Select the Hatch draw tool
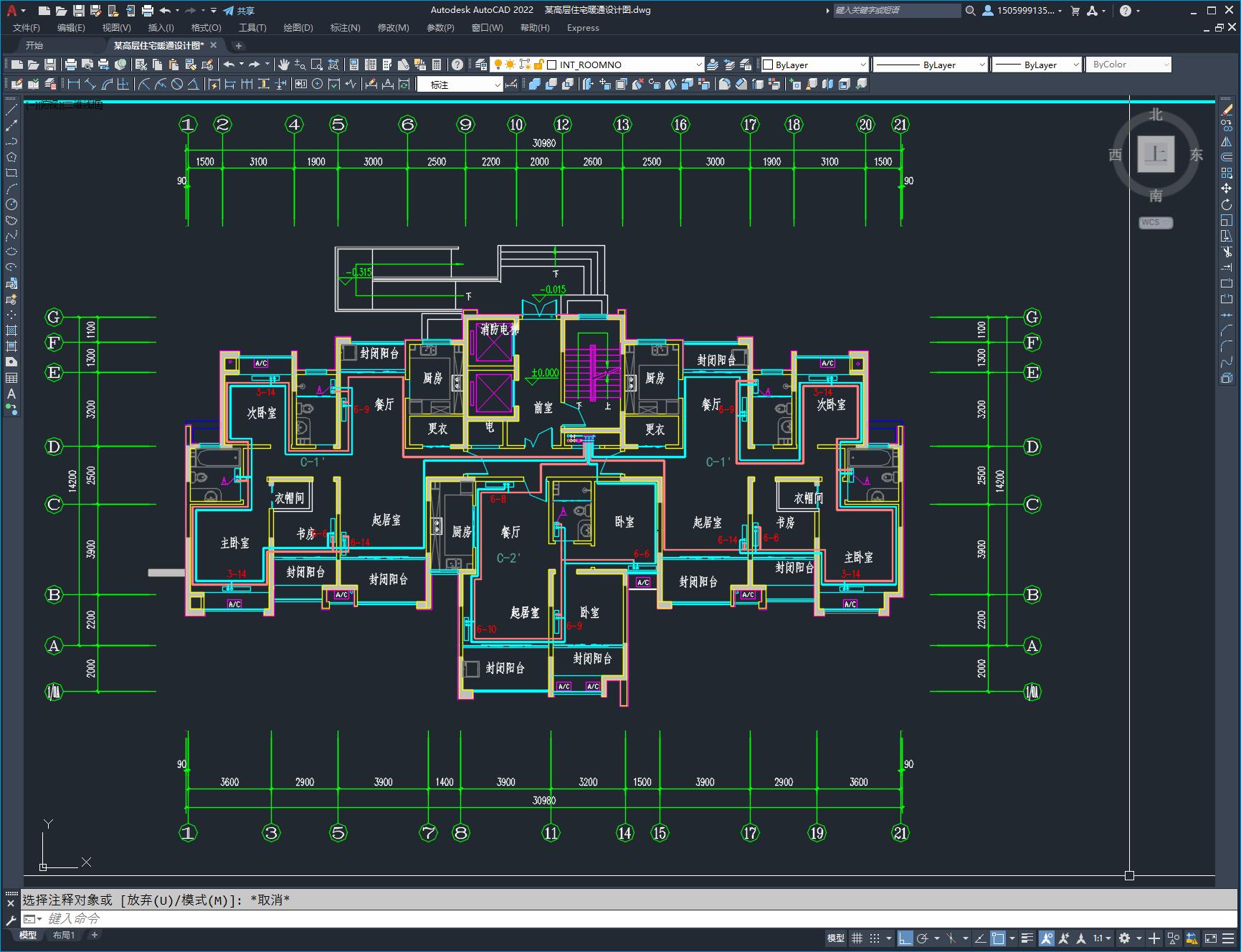Screen dimensions: 1241x952 [x=11, y=330]
